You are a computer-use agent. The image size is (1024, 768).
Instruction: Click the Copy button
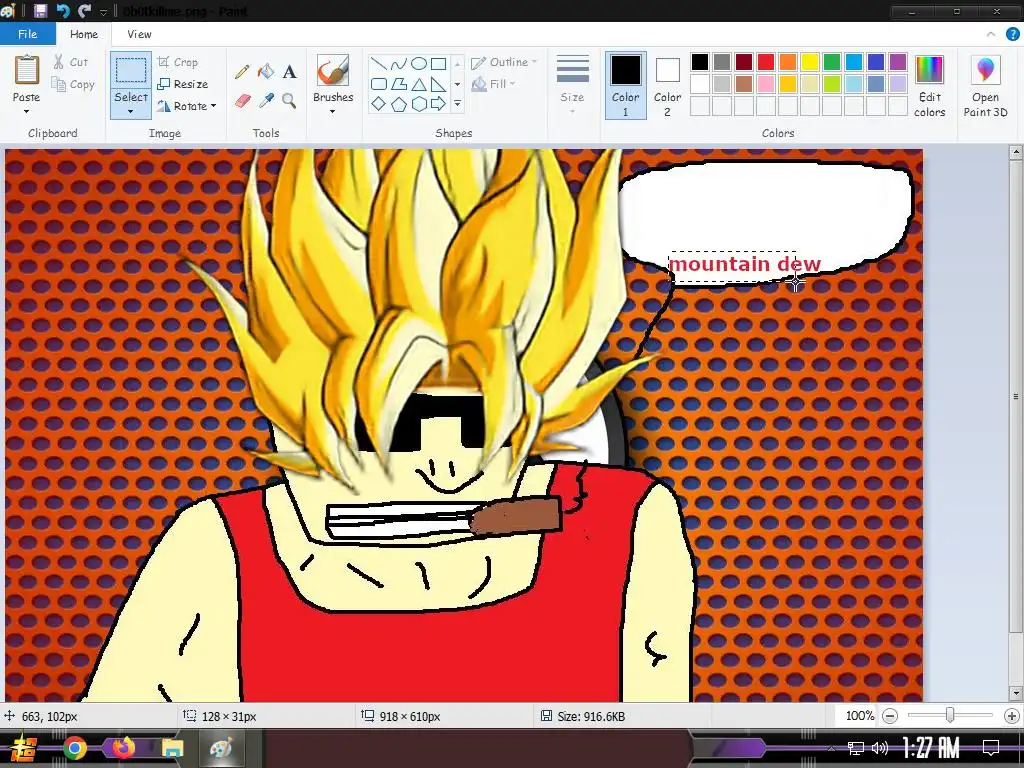73,84
